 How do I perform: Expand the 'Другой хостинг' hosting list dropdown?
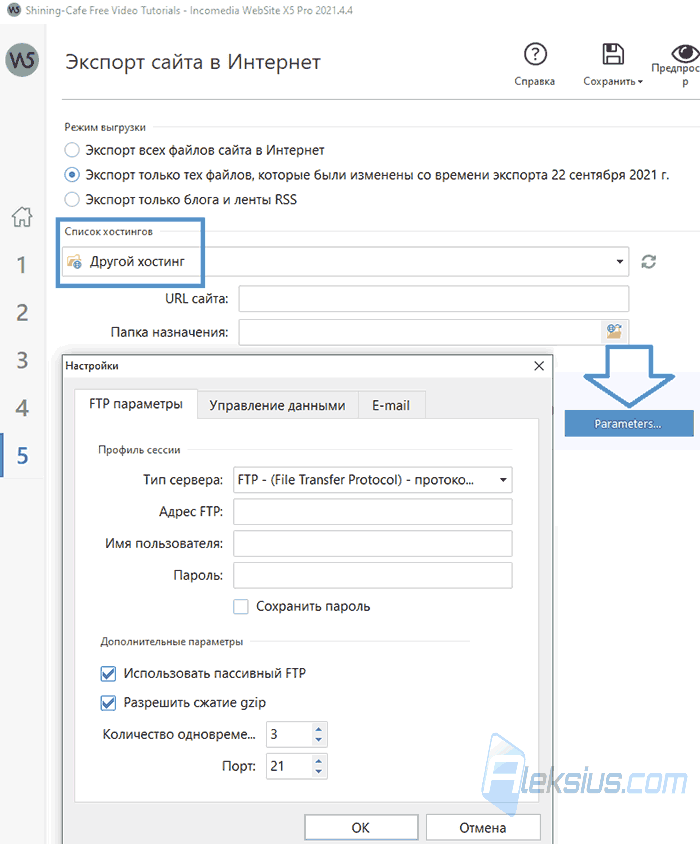coord(620,262)
